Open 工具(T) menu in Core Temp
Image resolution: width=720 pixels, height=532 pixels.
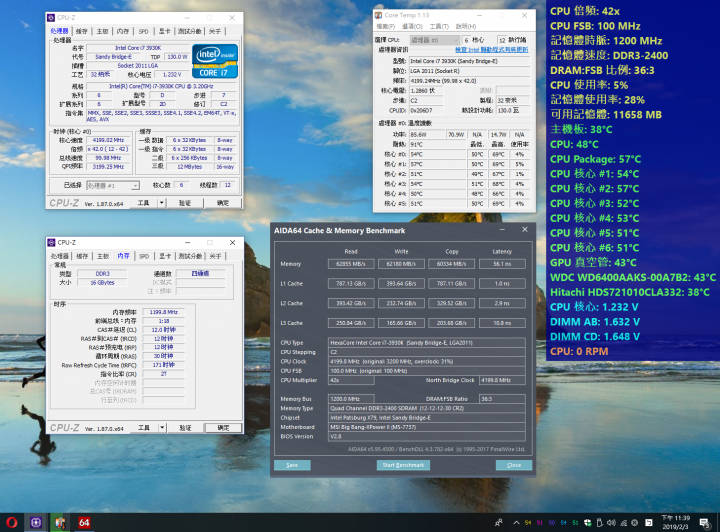(439, 27)
